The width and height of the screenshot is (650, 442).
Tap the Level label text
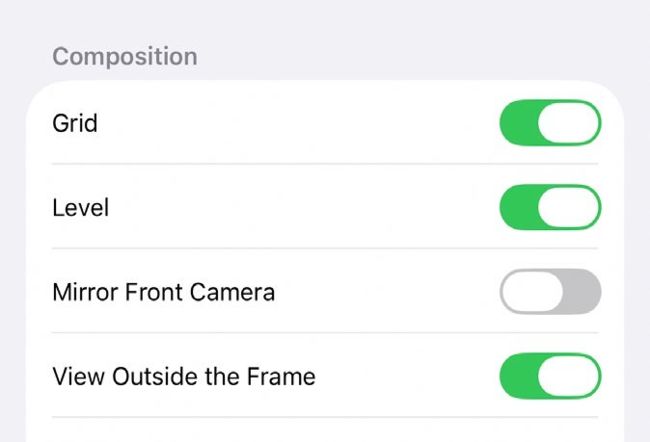(80, 208)
